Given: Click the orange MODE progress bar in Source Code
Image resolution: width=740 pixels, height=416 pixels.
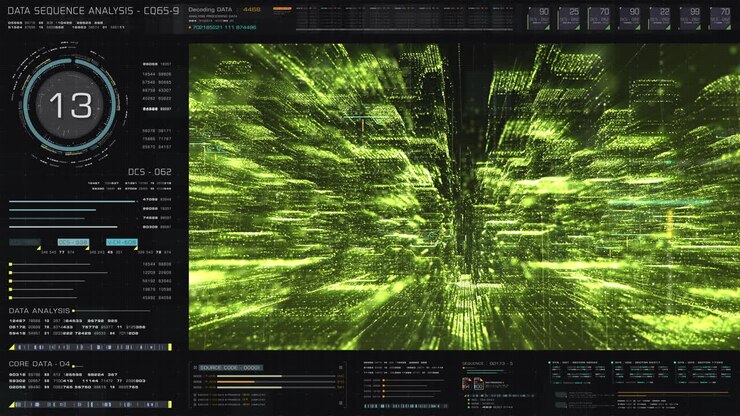Looking at the screenshot, I should coord(235,382).
